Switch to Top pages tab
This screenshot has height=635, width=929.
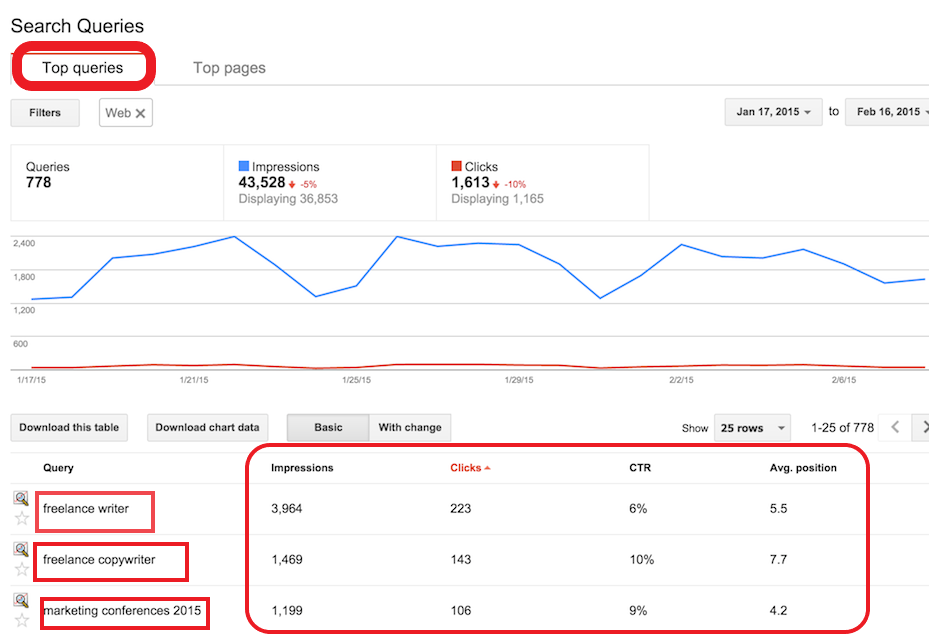pos(229,68)
